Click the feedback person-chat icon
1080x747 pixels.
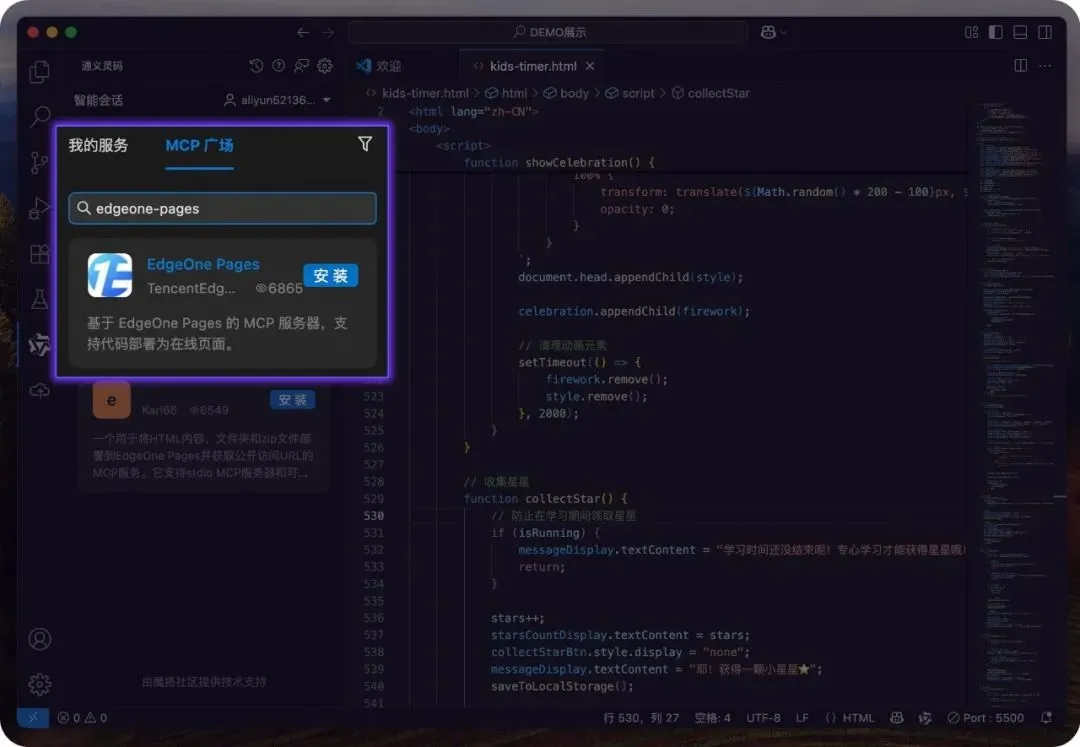tap(301, 65)
